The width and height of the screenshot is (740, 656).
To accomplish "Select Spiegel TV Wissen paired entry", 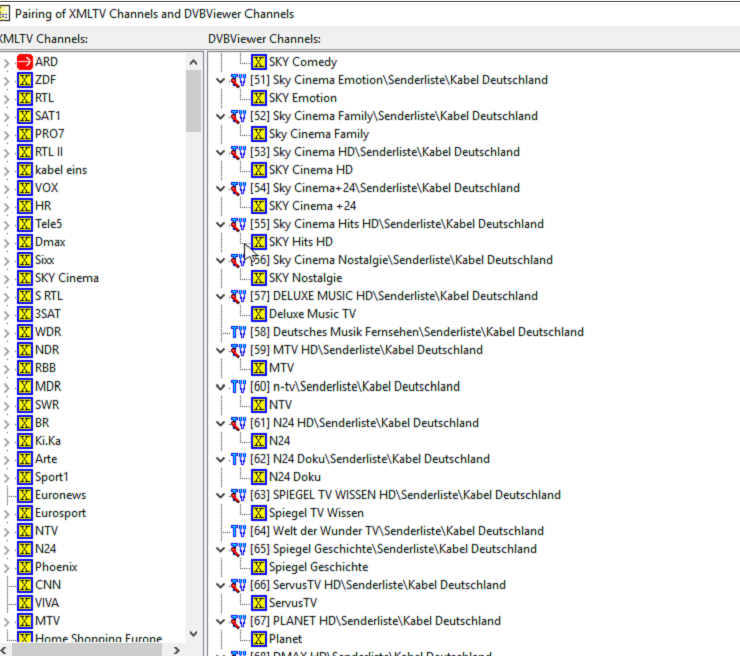I will click(x=316, y=513).
